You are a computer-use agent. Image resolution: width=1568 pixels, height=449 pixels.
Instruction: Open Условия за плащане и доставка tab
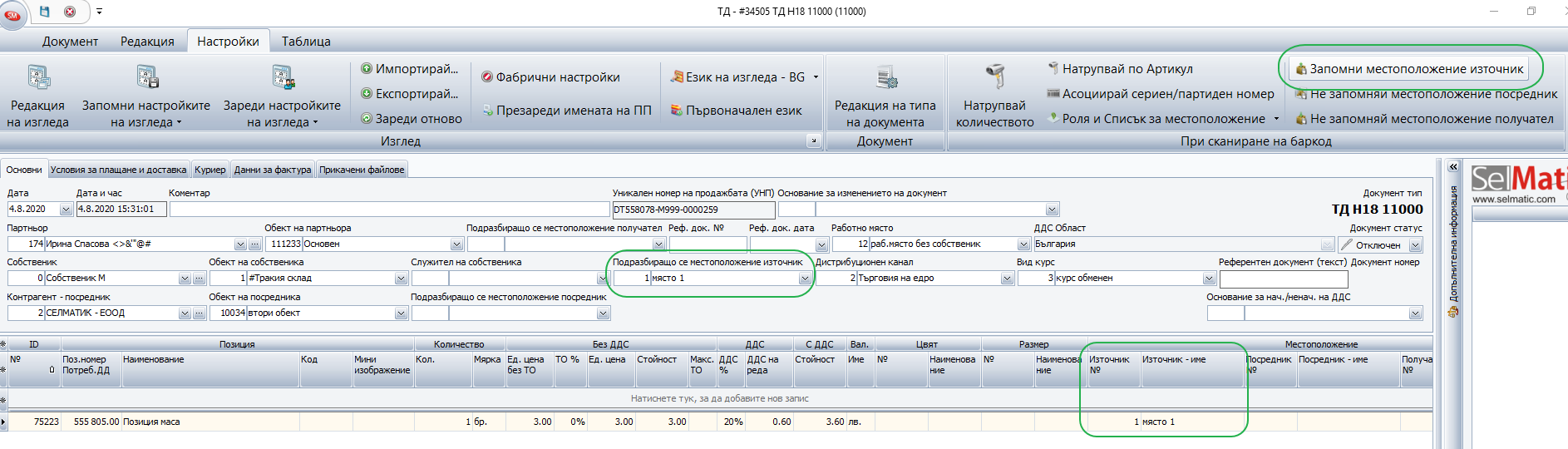[x=118, y=170]
